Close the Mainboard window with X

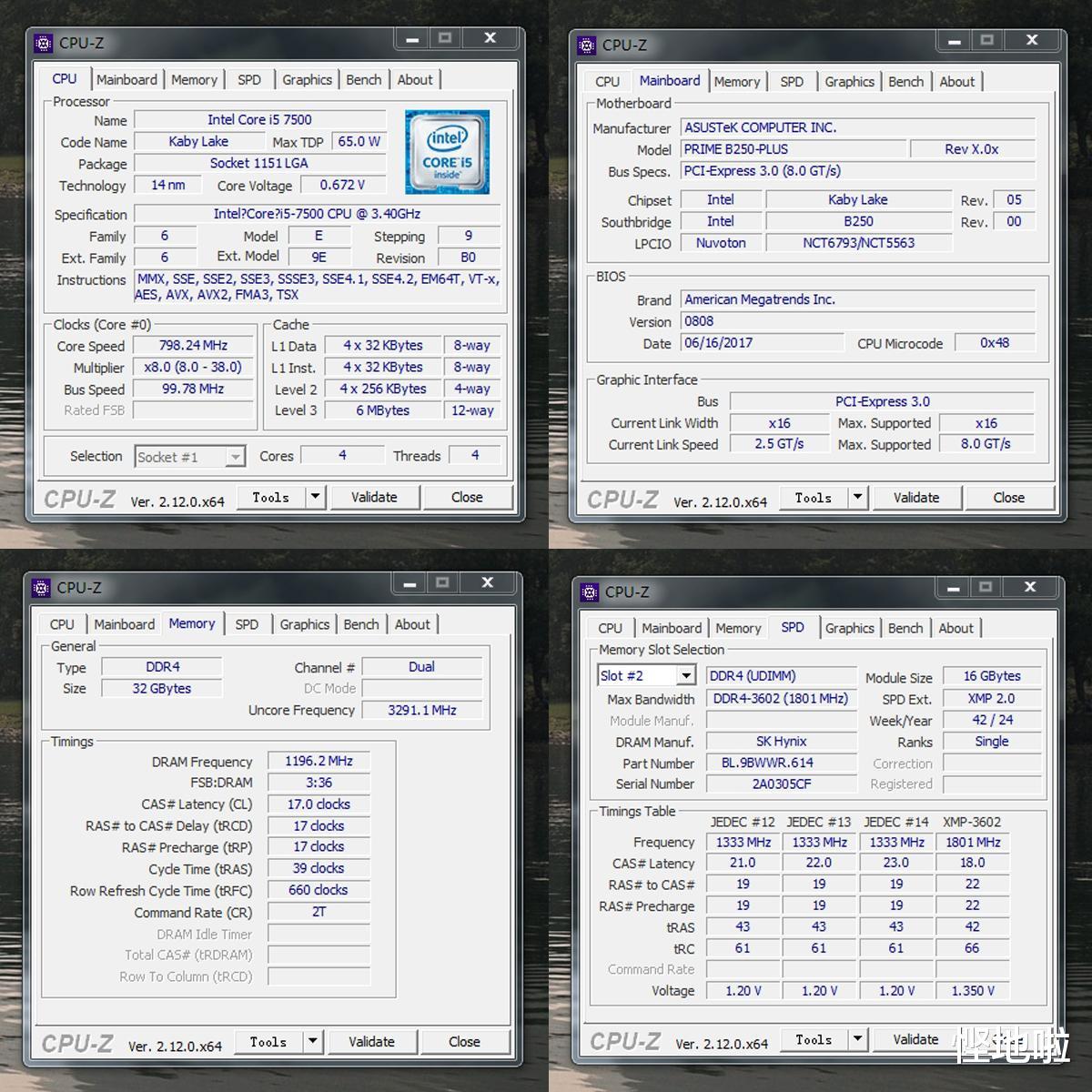click(1032, 40)
